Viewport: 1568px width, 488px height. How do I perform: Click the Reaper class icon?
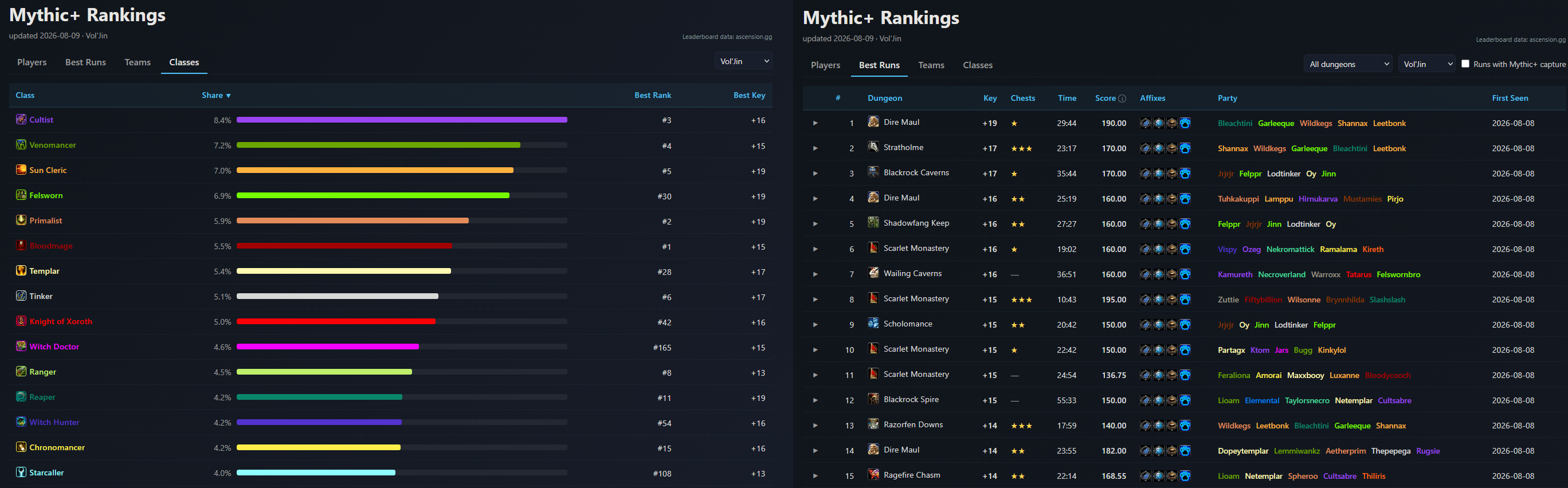(21, 397)
